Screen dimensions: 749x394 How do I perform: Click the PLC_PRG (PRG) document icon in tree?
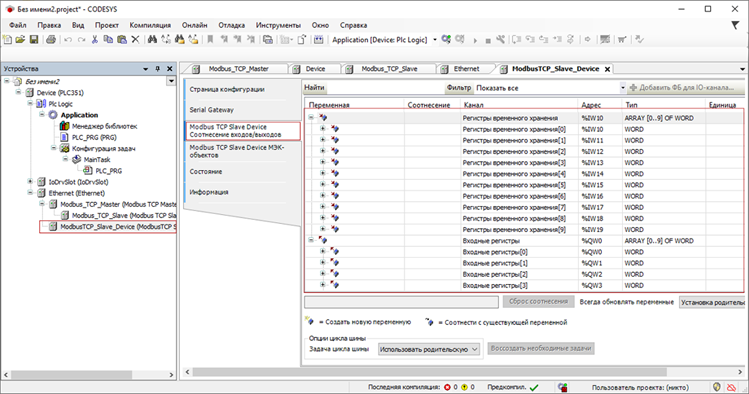click(64, 138)
